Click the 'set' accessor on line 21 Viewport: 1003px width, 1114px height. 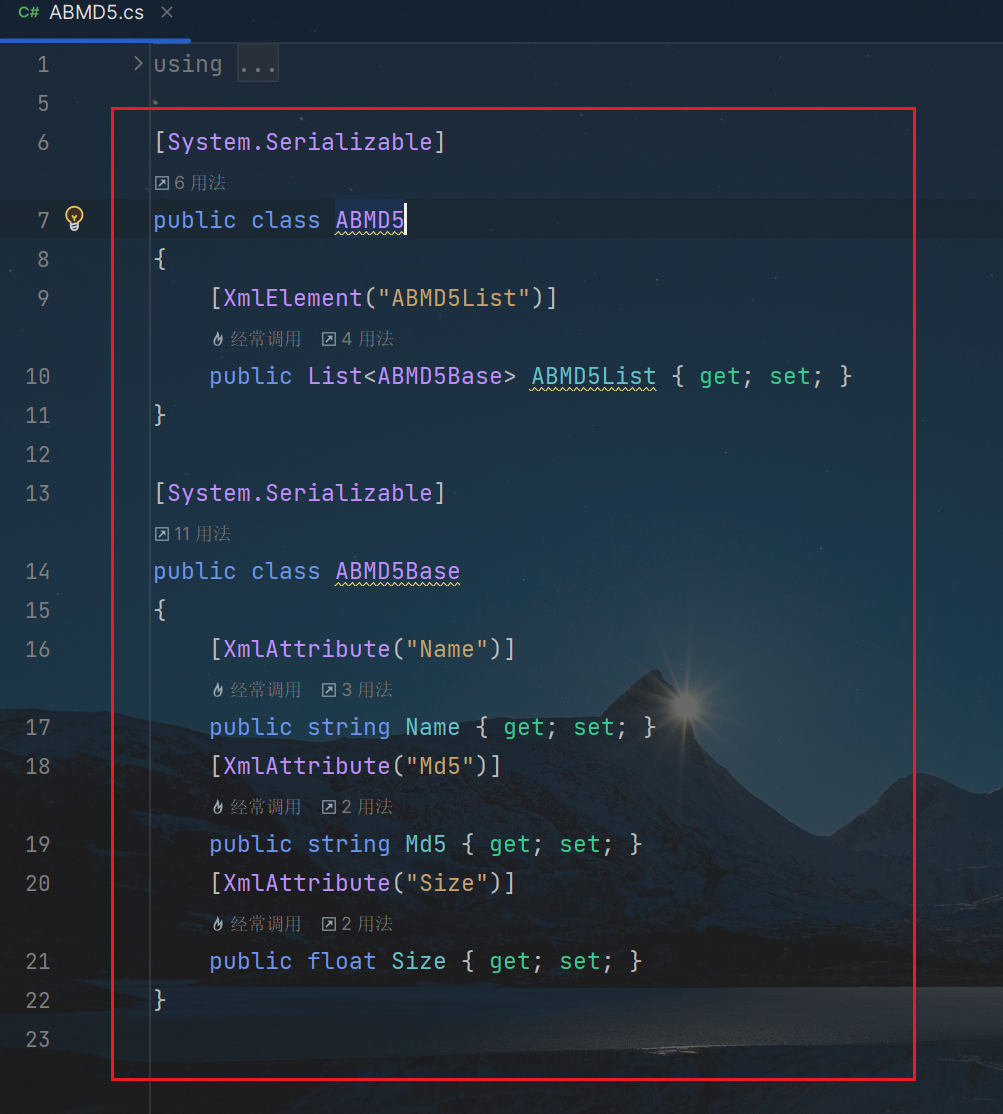[x=580, y=961]
